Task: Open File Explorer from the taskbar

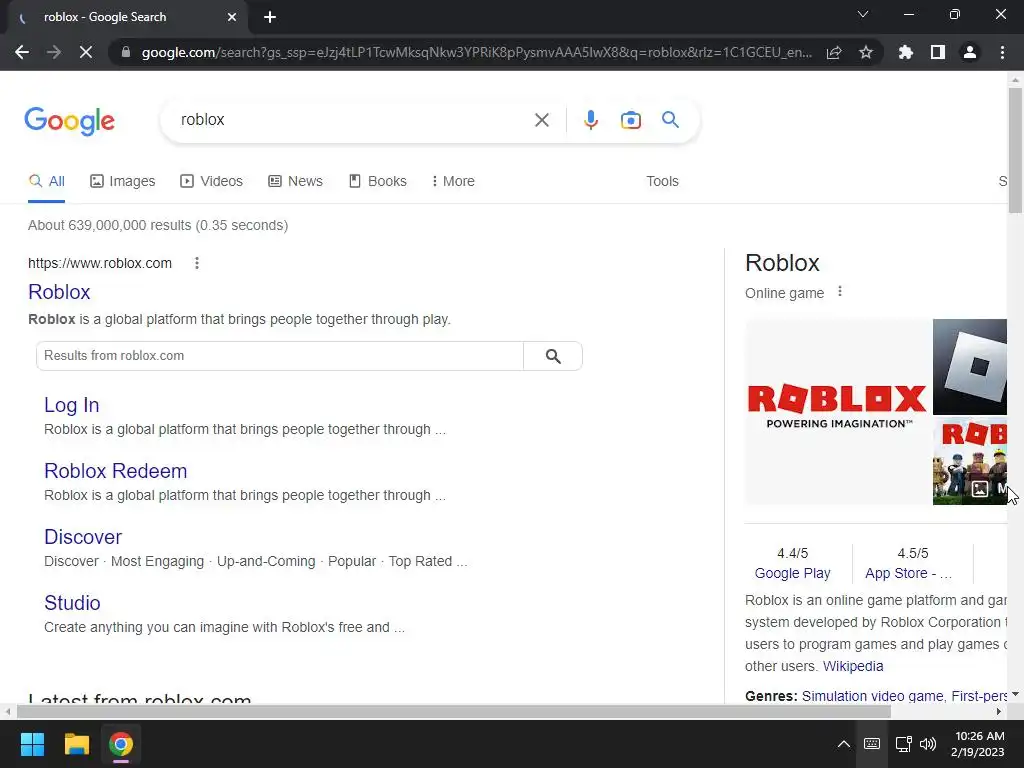Action: (x=76, y=744)
